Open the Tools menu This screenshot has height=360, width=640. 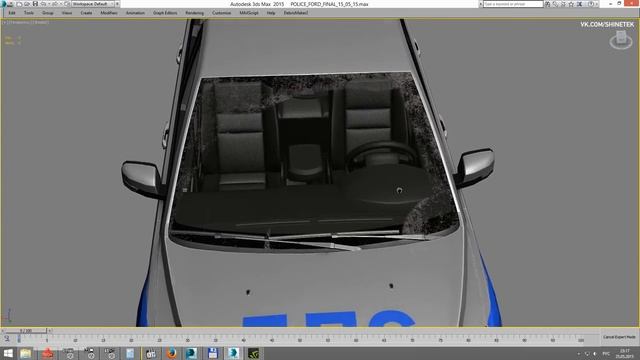click(29, 13)
